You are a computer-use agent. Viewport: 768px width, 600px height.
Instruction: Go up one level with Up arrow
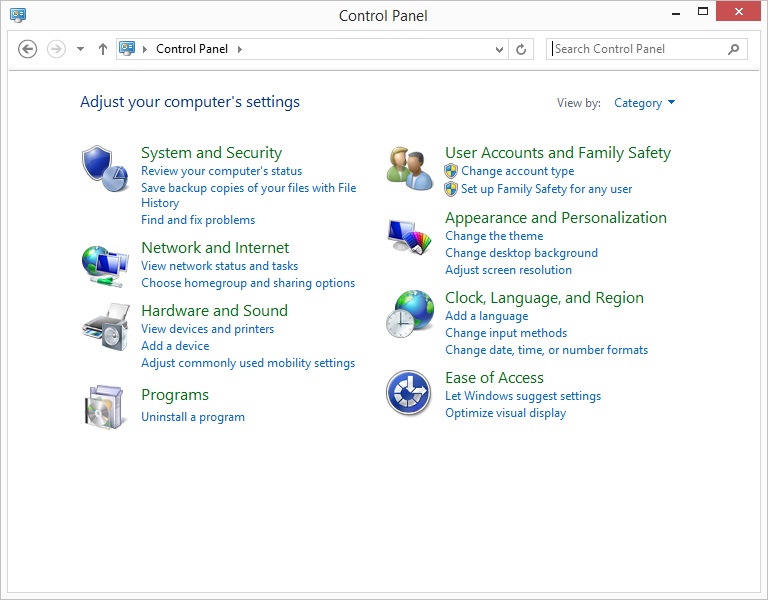[x=102, y=49]
